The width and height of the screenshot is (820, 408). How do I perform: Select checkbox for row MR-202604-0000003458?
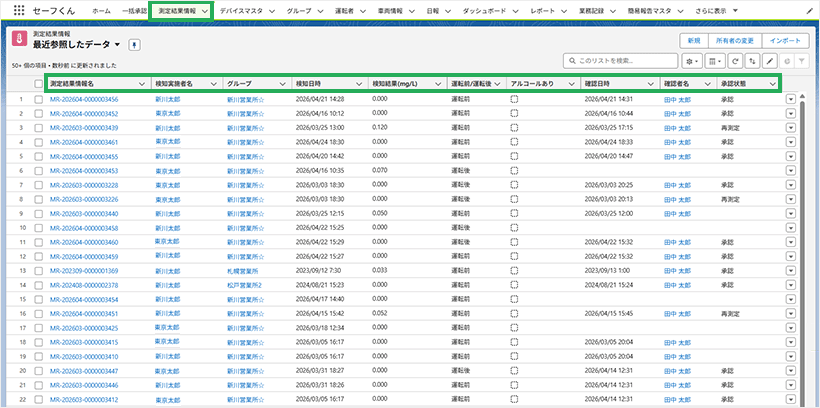tap(38, 228)
